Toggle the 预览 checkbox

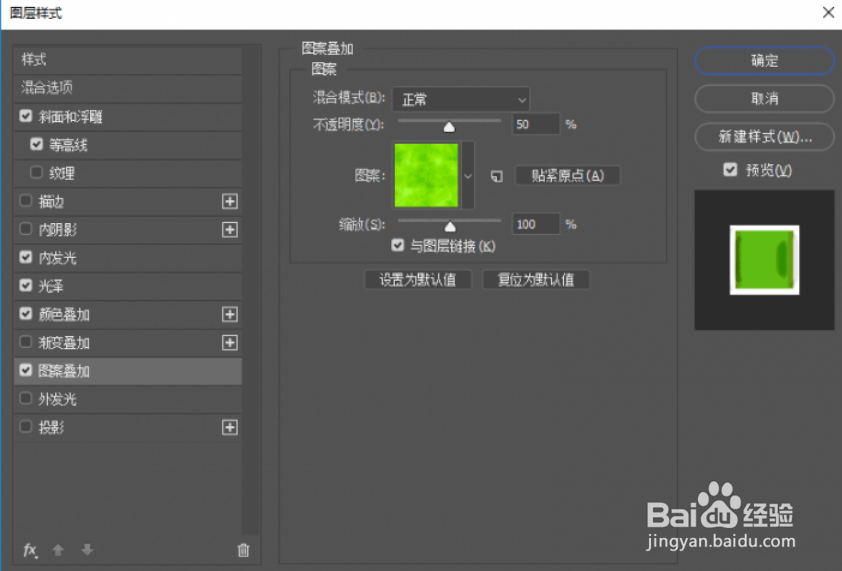point(730,170)
